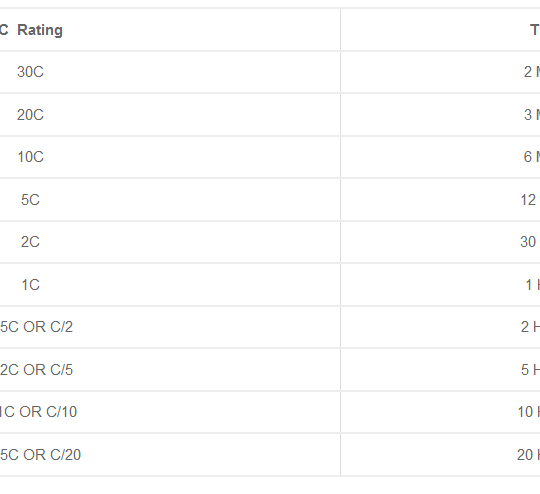The width and height of the screenshot is (540, 494).
Task: Click the C Rating column header
Action: point(31,30)
